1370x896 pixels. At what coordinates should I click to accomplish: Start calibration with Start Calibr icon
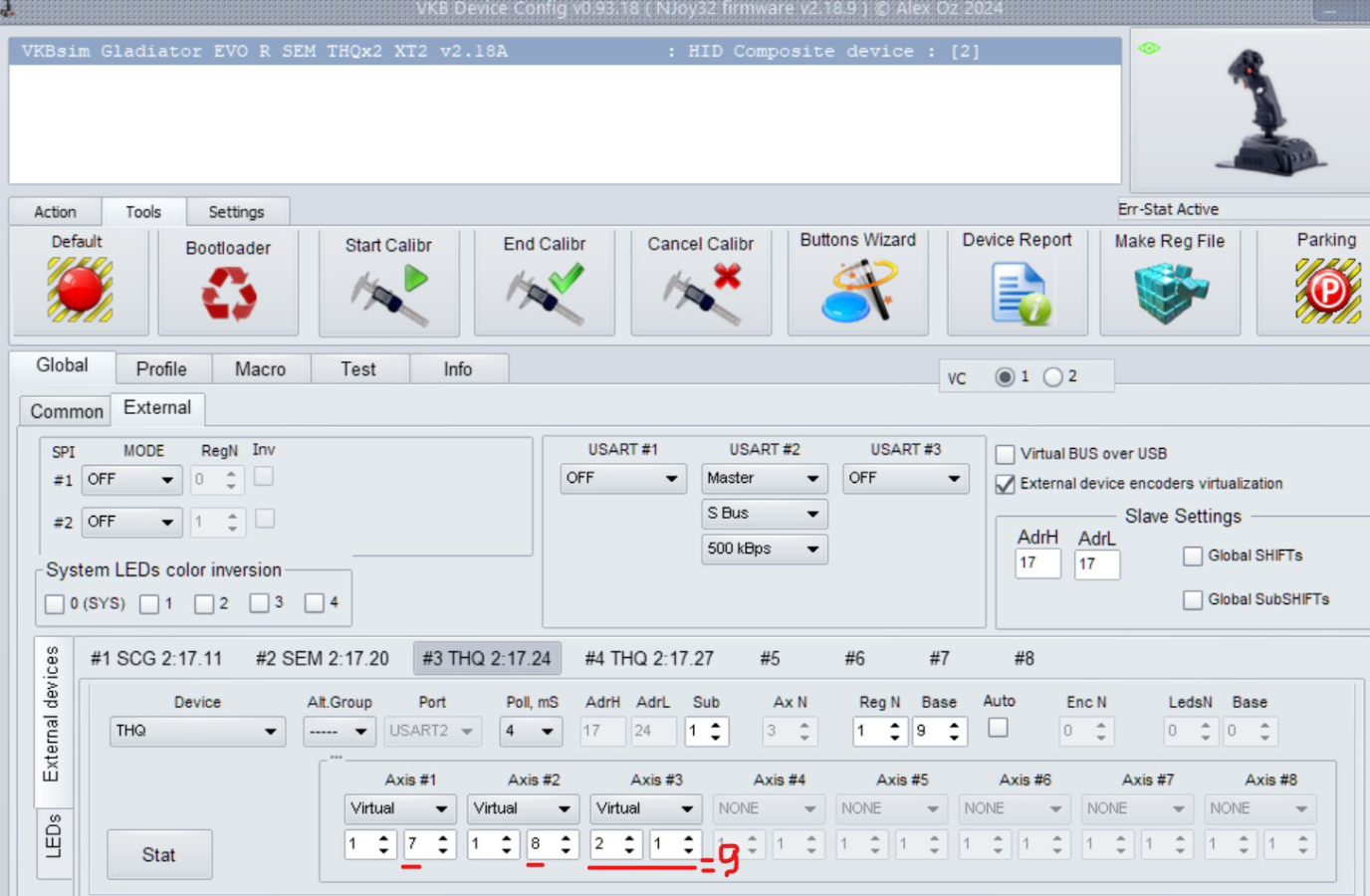389,296
